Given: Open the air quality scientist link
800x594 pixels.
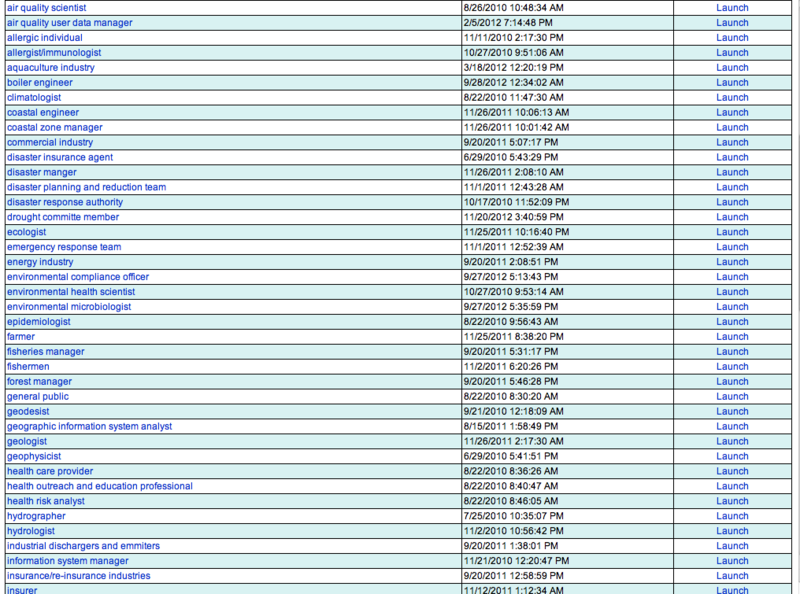Looking at the screenshot, I should (x=46, y=7).
